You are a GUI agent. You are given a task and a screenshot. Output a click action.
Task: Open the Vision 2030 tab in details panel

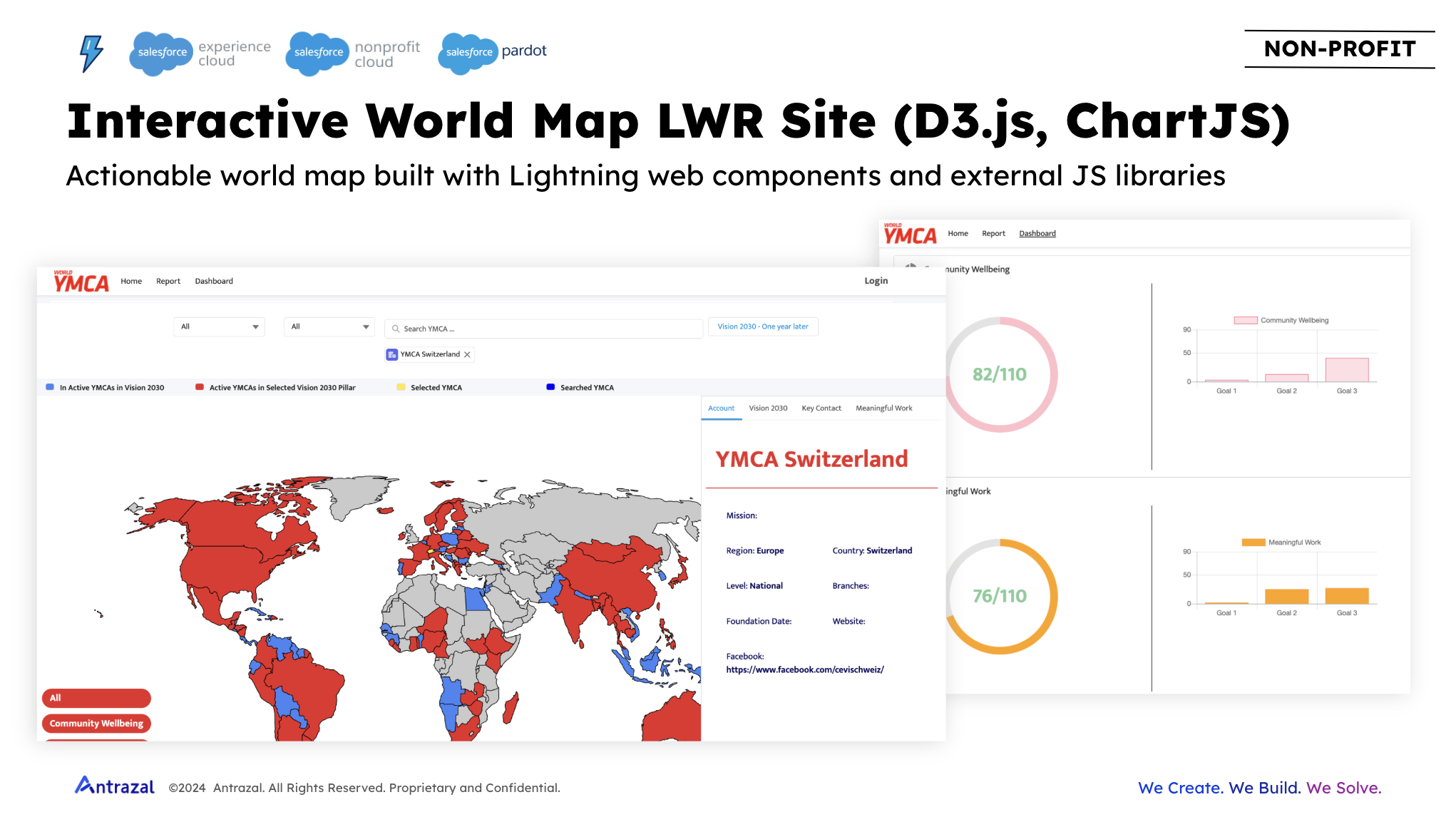pos(768,408)
